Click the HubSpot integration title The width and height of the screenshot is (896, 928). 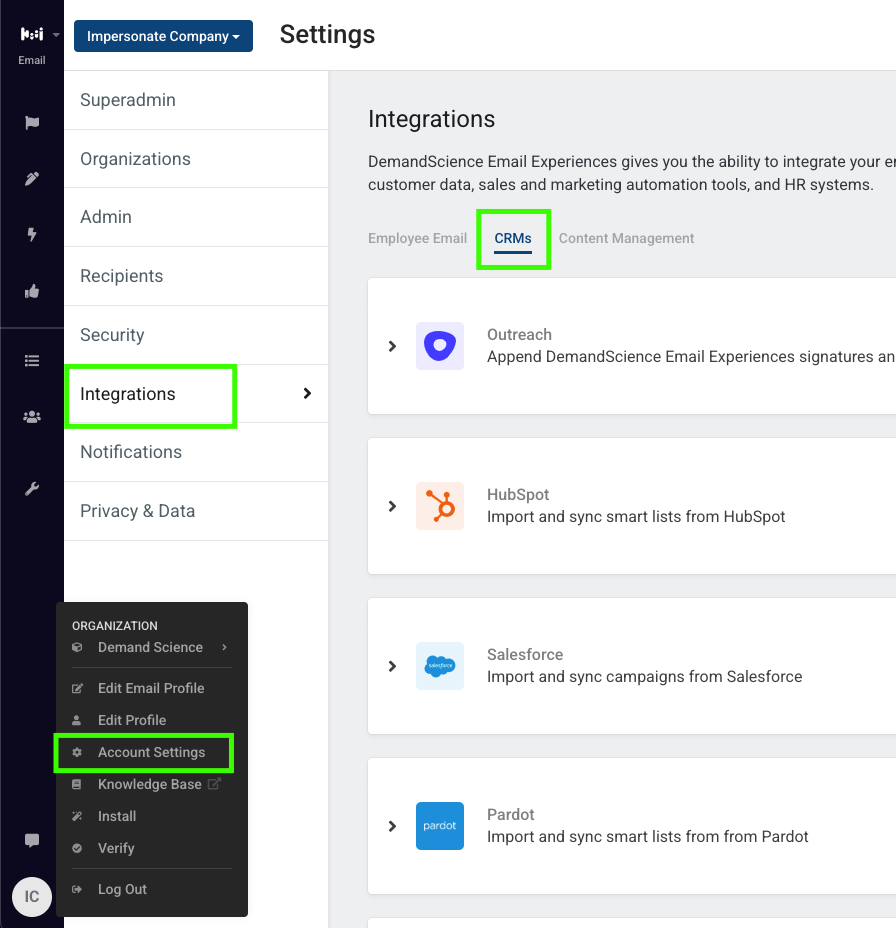tap(518, 494)
